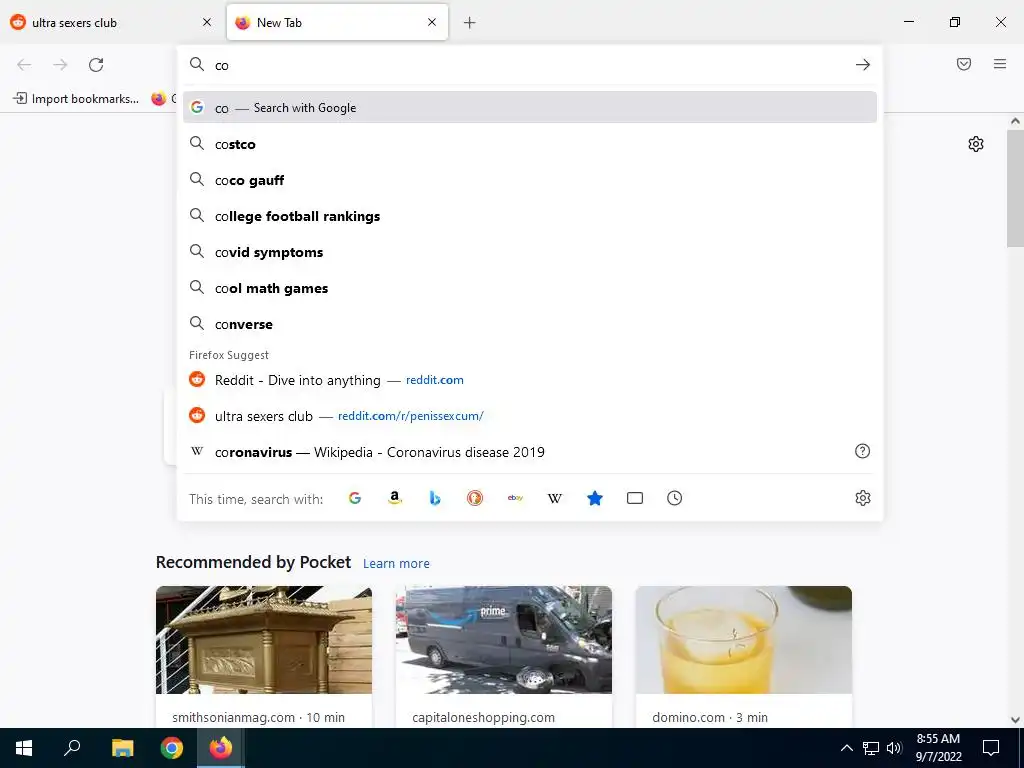Viewport: 1024px width, 768px height.
Task: Search this time with Bing icon
Action: point(435,498)
